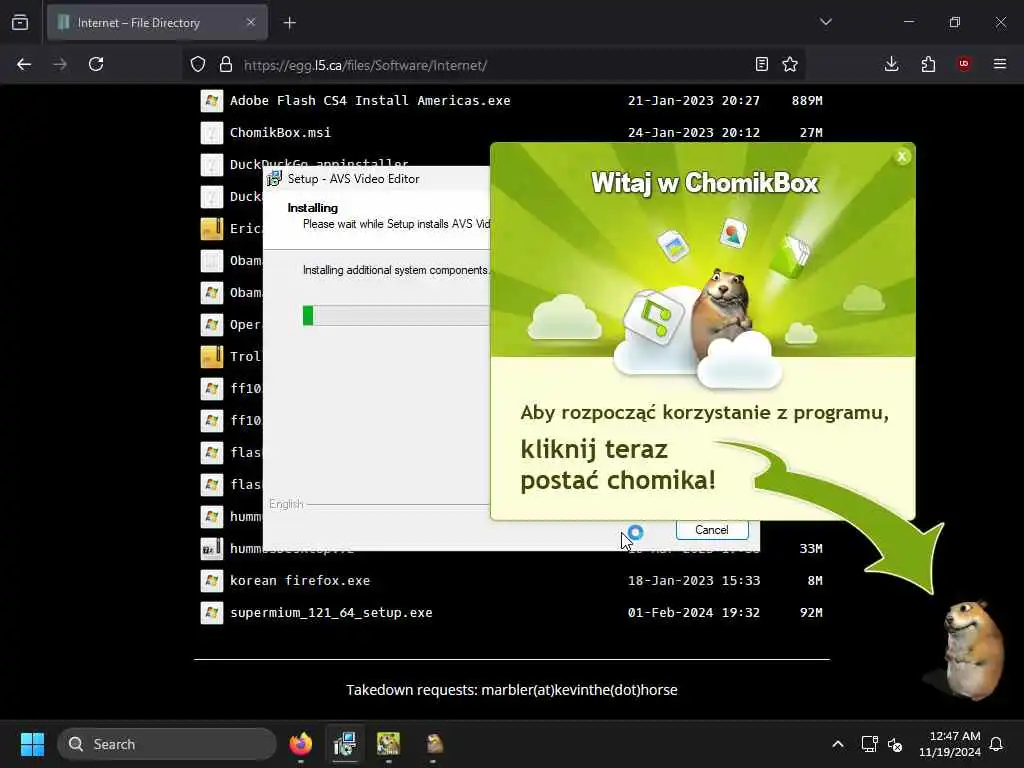Click the supermium setup file icon

click(212, 613)
